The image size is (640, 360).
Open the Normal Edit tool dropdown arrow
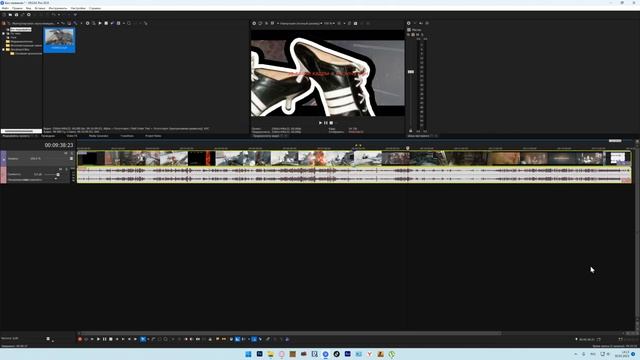pos(148,339)
